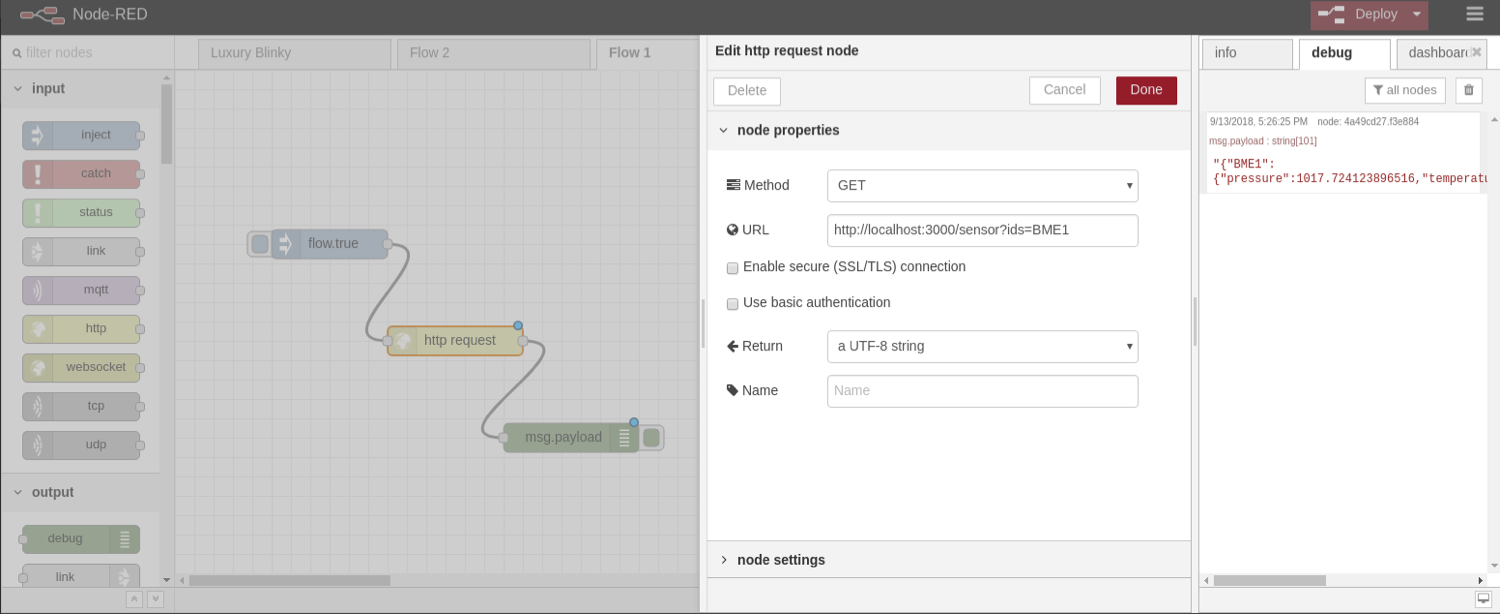Click the Deploy button
The image size is (1500, 614).
1360,15
